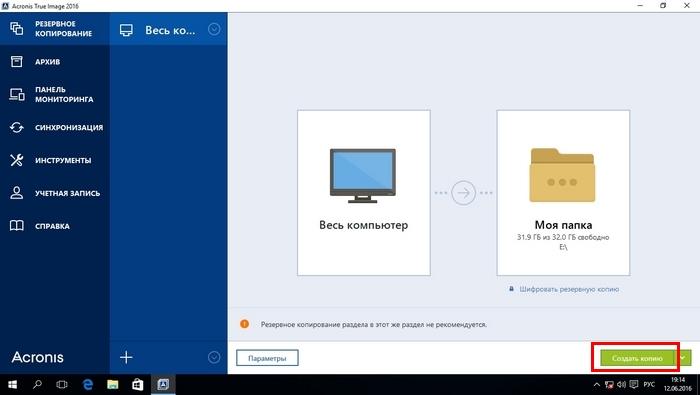700x395 pixels.
Task: Open Microsoft Edge from the taskbar
Action: pyautogui.click(x=88, y=384)
